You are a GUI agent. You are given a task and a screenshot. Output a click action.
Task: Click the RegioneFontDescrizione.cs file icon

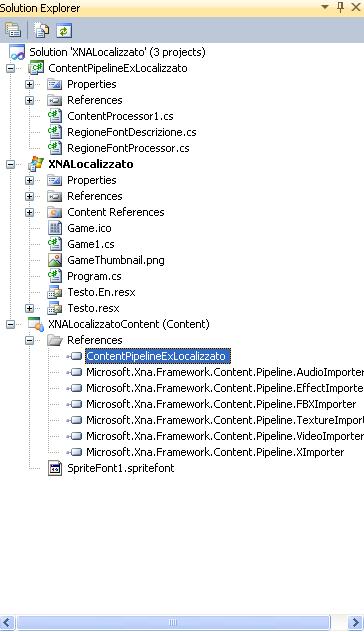(x=55, y=132)
